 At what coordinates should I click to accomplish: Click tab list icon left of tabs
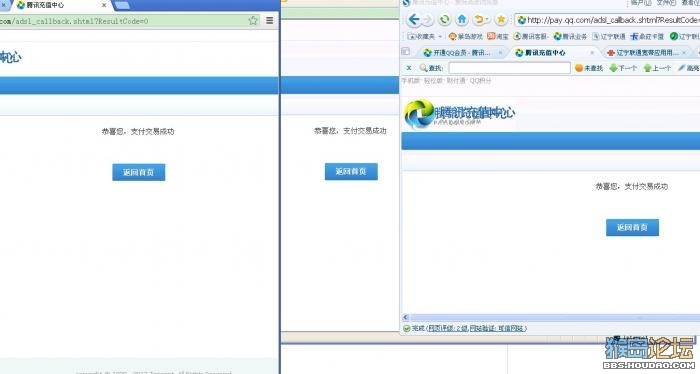pos(405,51)
